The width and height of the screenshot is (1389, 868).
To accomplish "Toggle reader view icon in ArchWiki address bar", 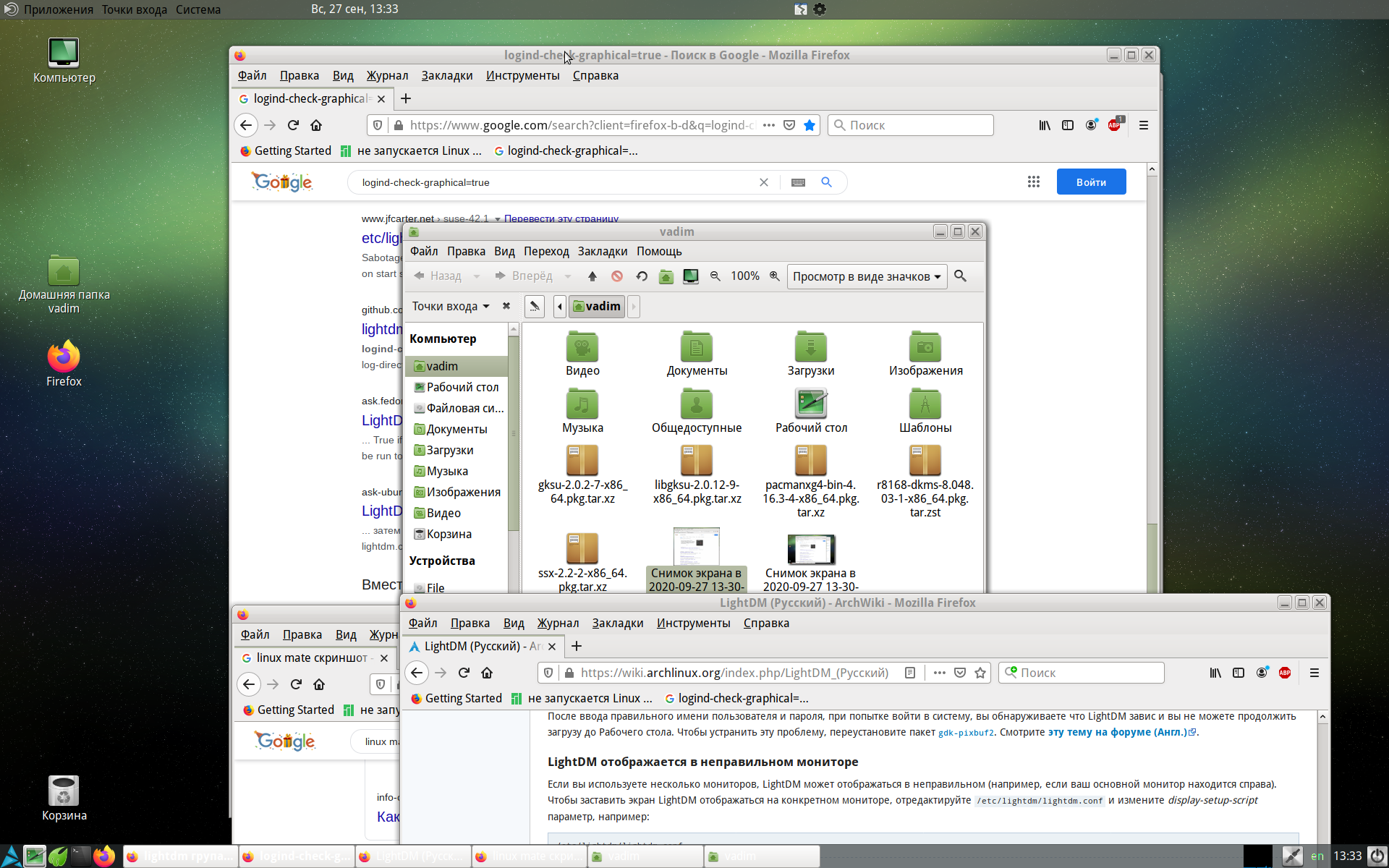I will pyautogui.click(x=910, y=673).
